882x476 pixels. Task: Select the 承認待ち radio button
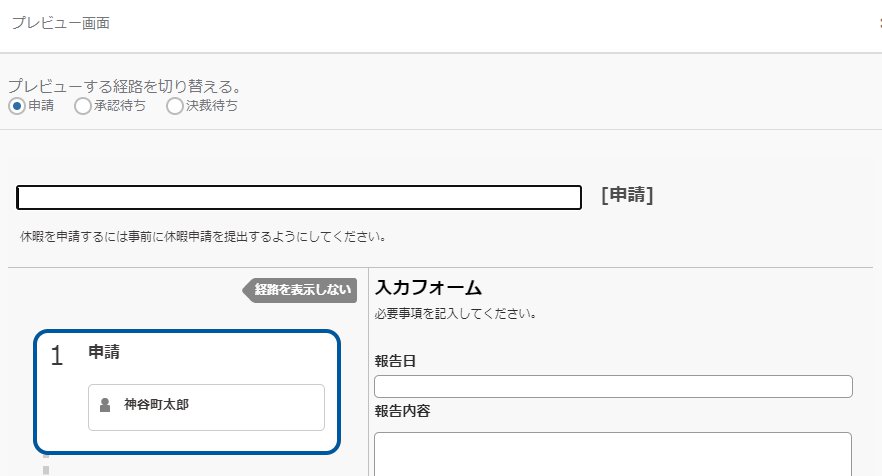(x=83, y=106)
